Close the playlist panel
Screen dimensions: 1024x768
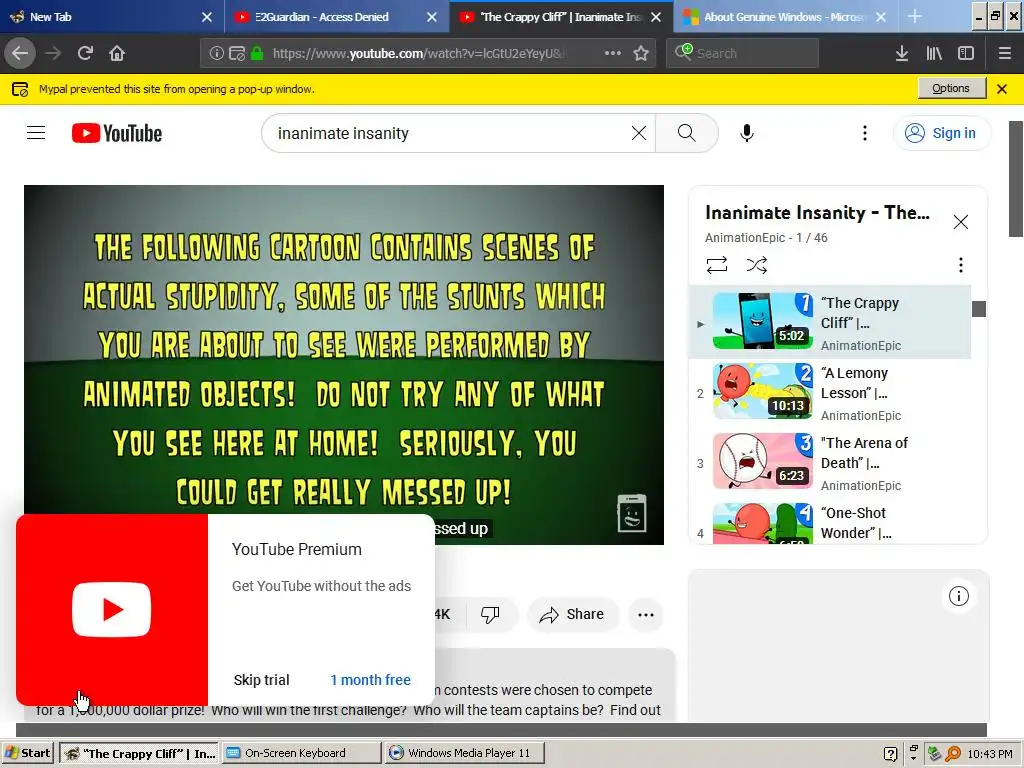click(x=961, y=222)
